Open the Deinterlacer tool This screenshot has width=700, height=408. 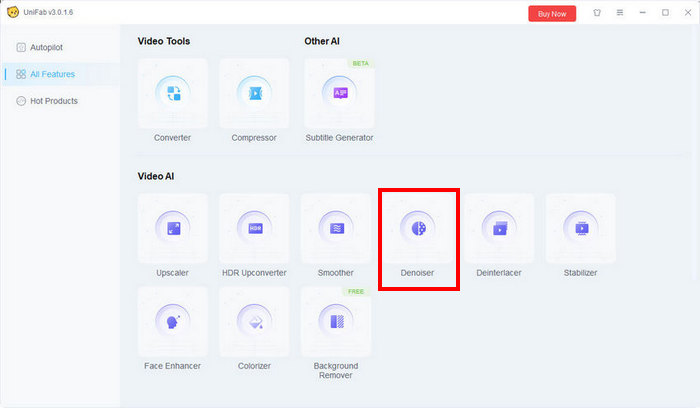[x=499, y=228]
